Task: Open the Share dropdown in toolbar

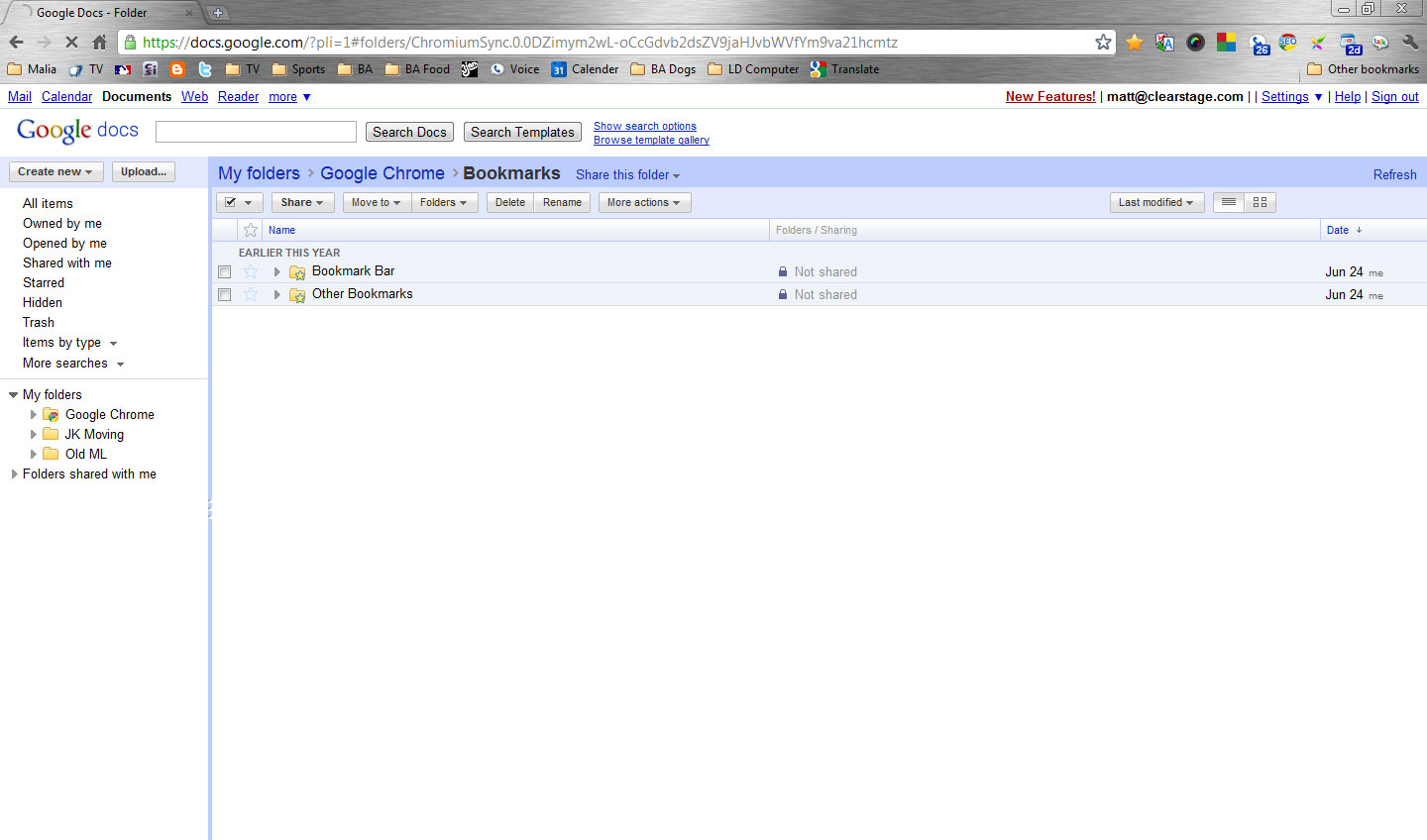Action: click(x=302, y=202)
